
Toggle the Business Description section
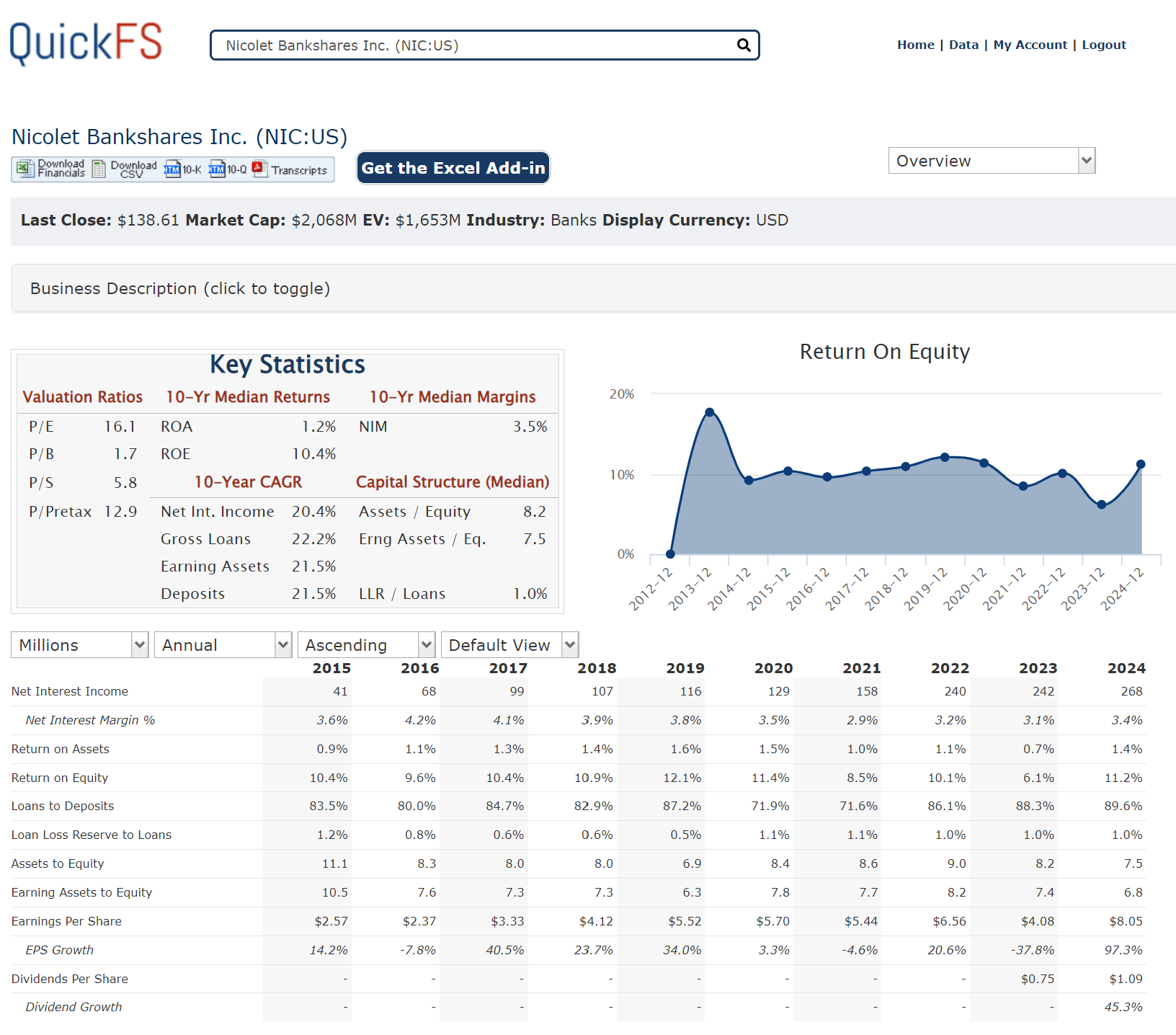tap(593, 288)
